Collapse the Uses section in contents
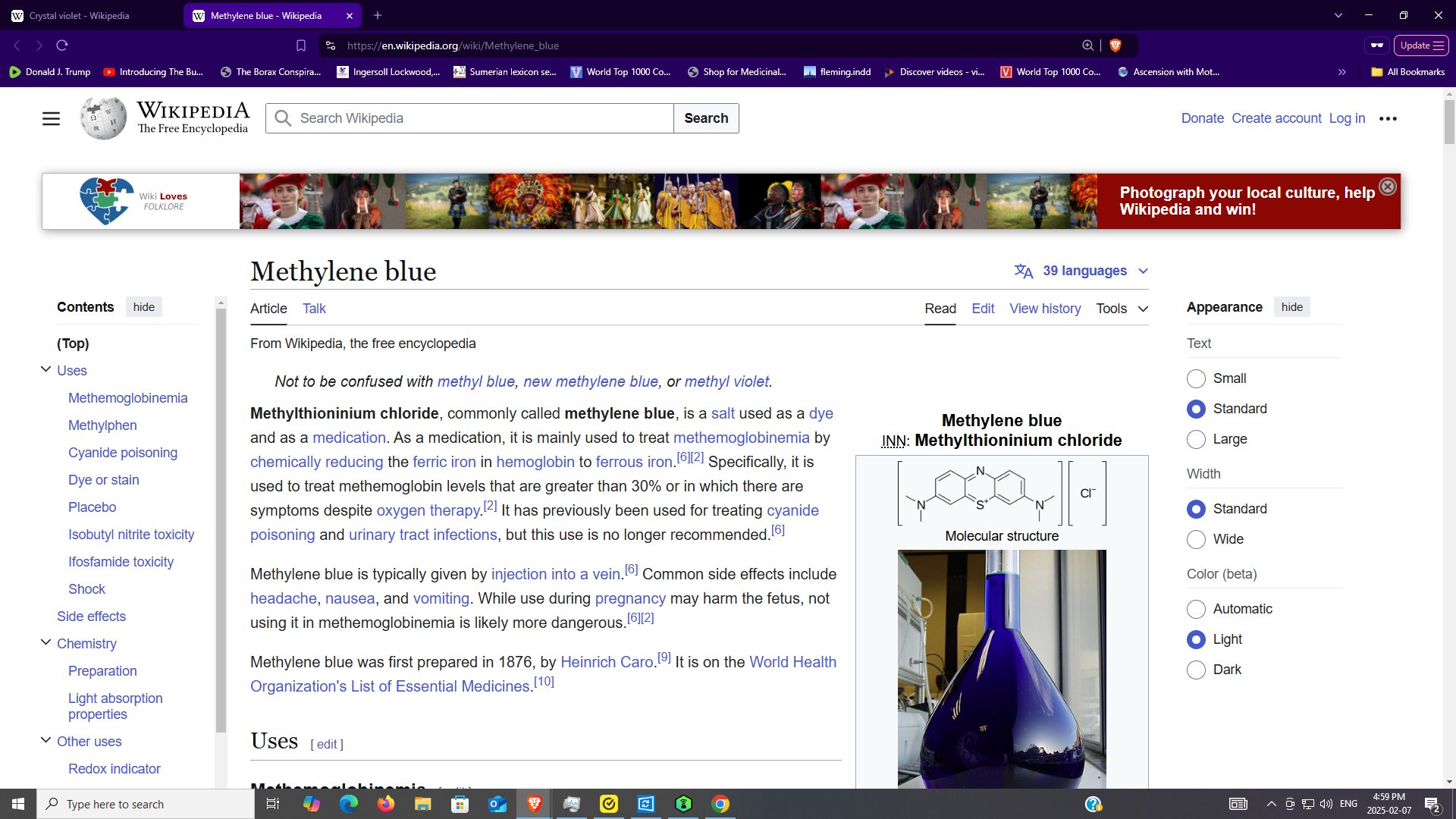 pos(45,369)
